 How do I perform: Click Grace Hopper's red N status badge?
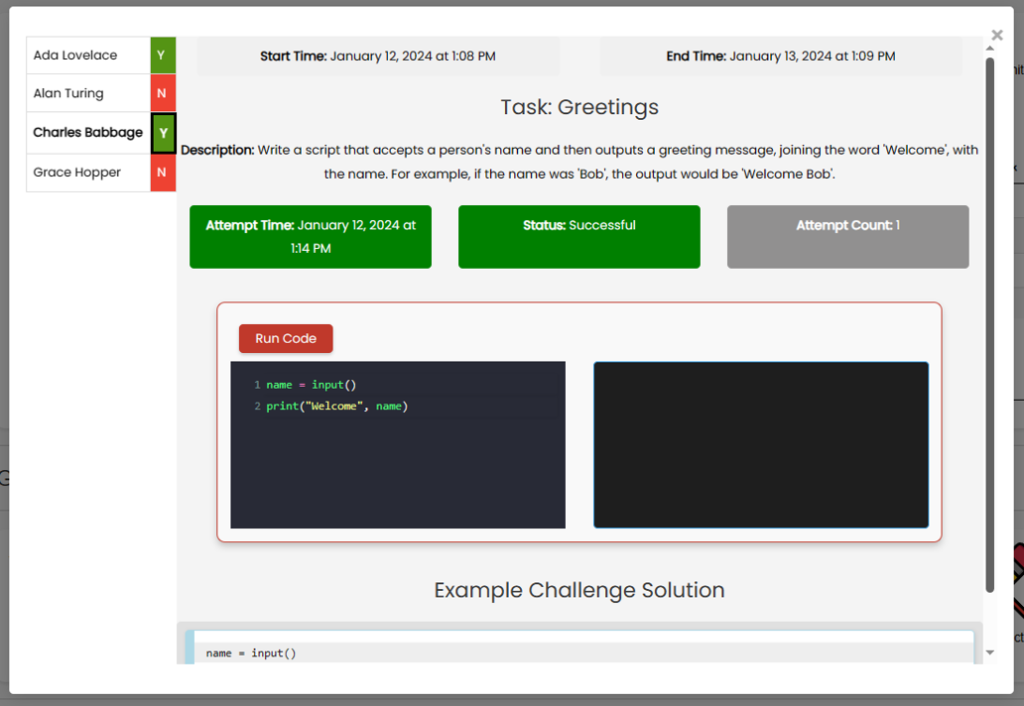click(x=162, y=172)
